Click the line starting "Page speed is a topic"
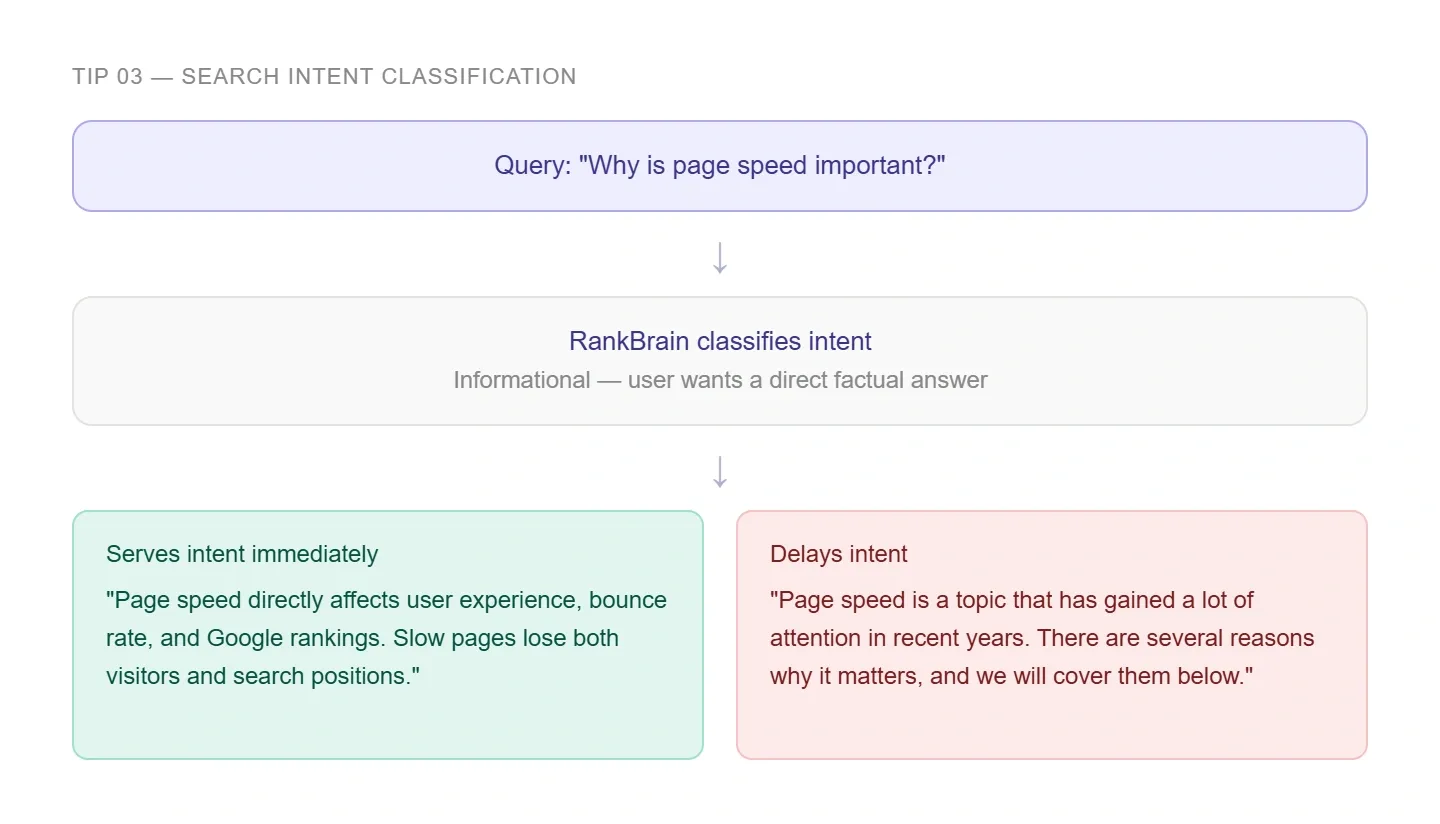This screenshot has height=824, width=1440. click(x=1012, y=600)
